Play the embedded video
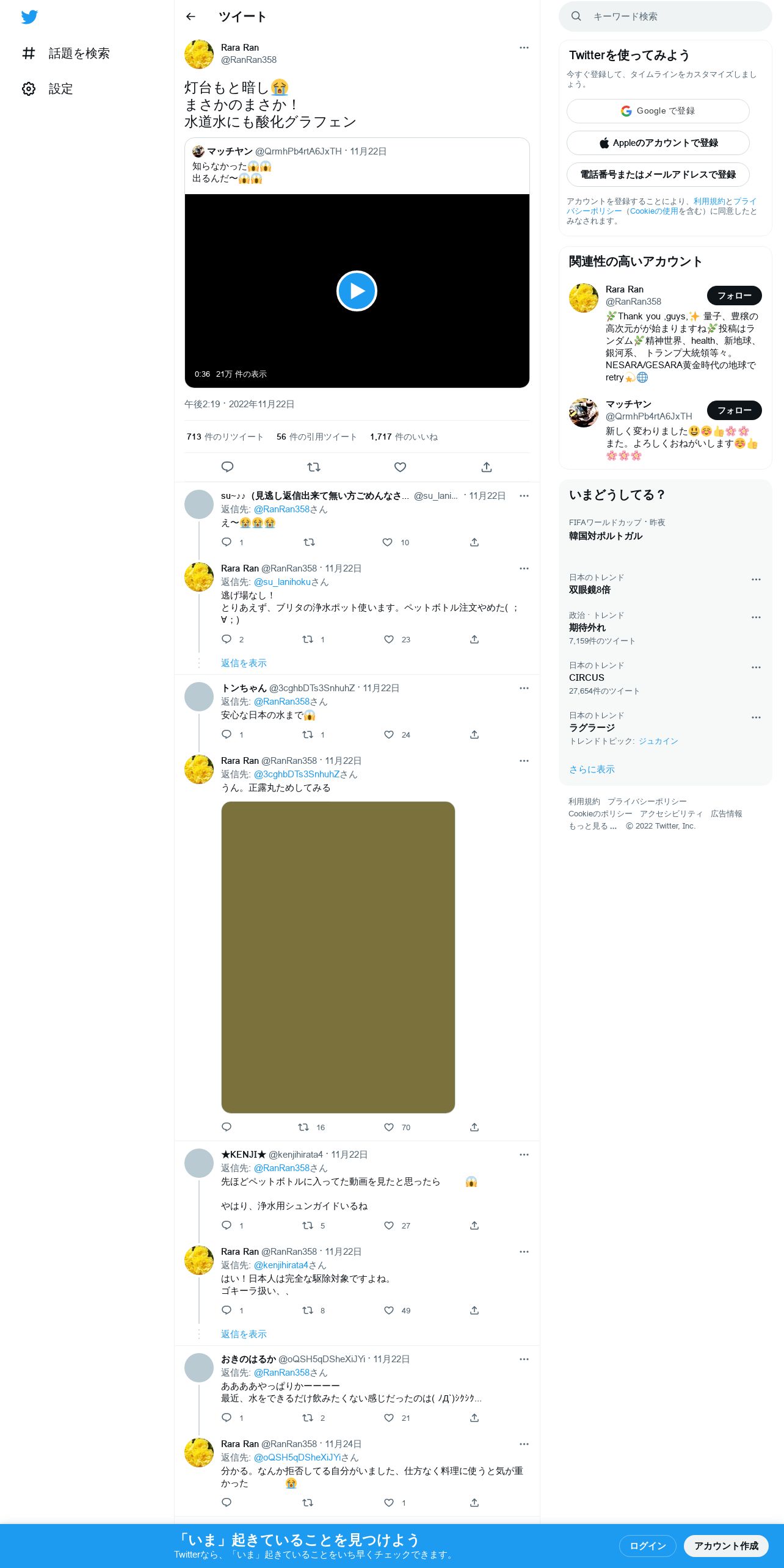Image resolution: width=784 pixels, height=1568 pixels. 357,291
